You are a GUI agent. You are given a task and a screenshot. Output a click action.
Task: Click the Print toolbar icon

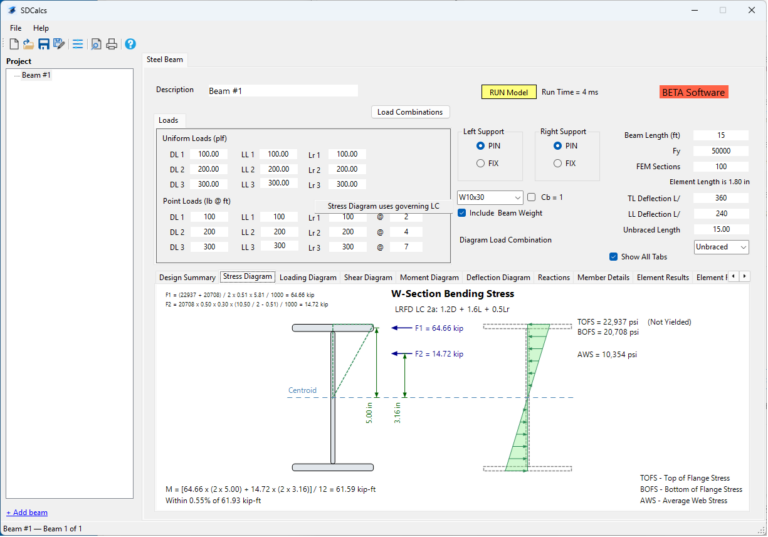[x=112, y=44]
